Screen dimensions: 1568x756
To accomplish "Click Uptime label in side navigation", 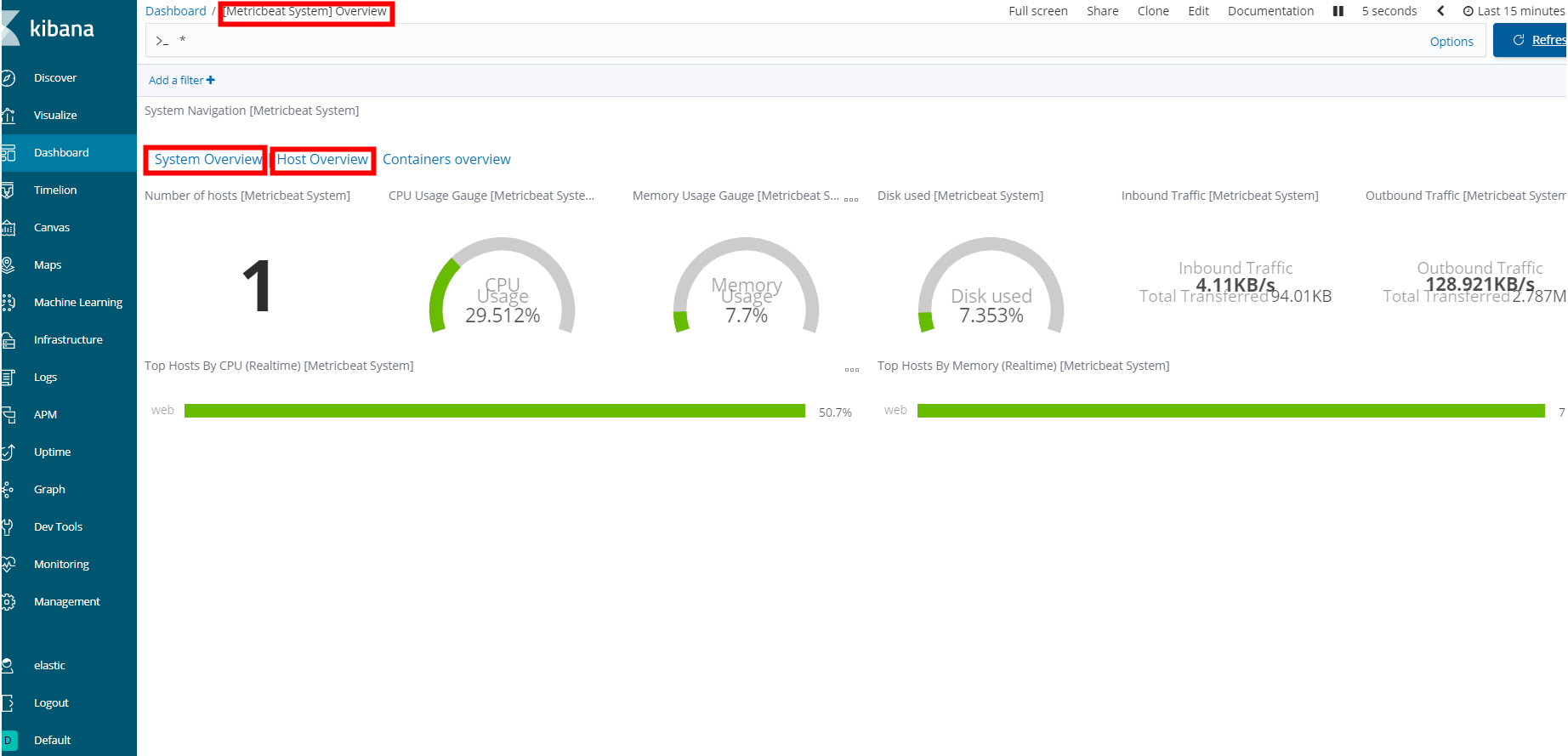I will [x=52, y=452].
